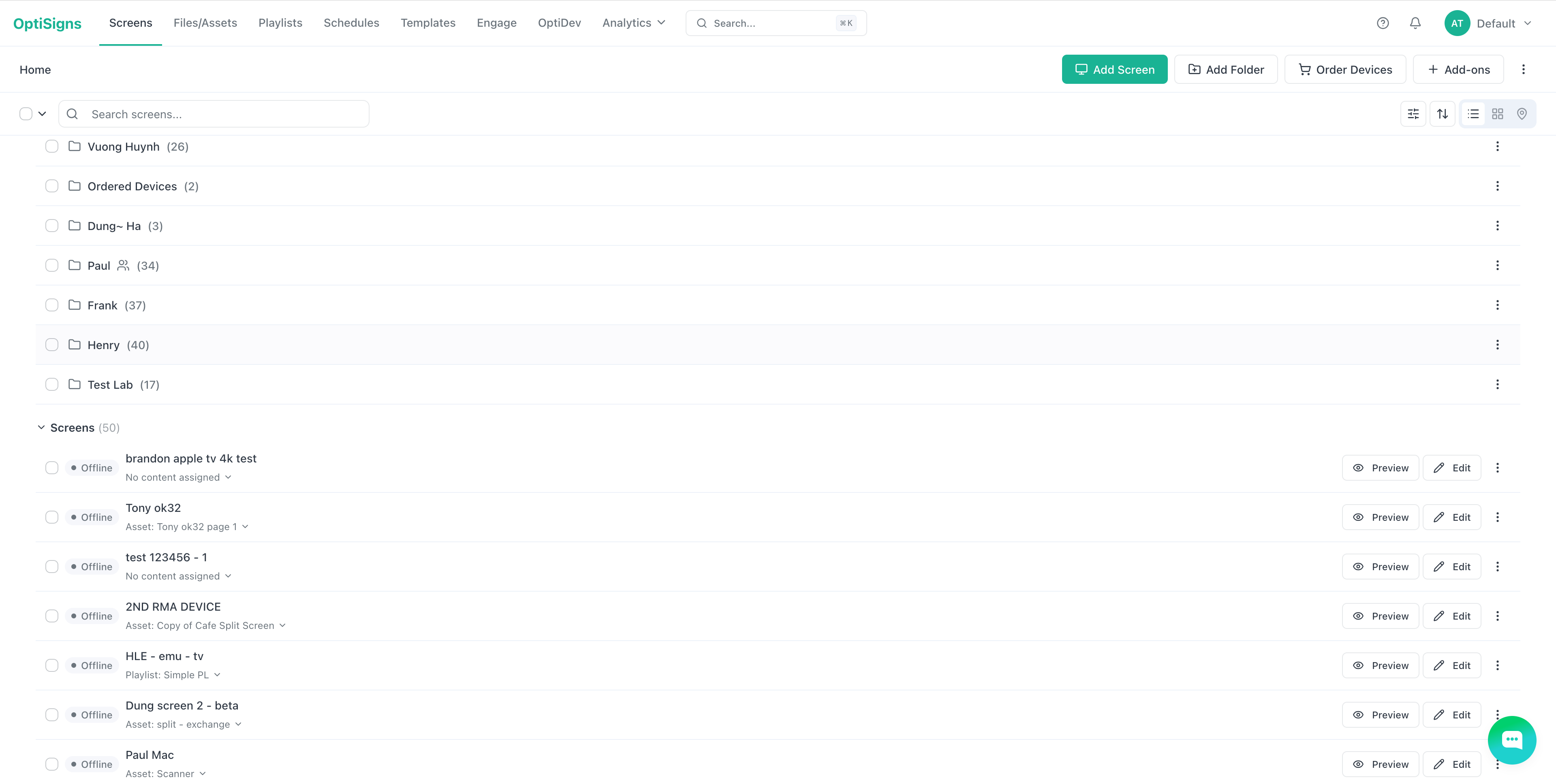Check the checkbox for the Henry folder
Image resolution: width=1556 pixels, height=784 pixels.
(x=52, y=345)
